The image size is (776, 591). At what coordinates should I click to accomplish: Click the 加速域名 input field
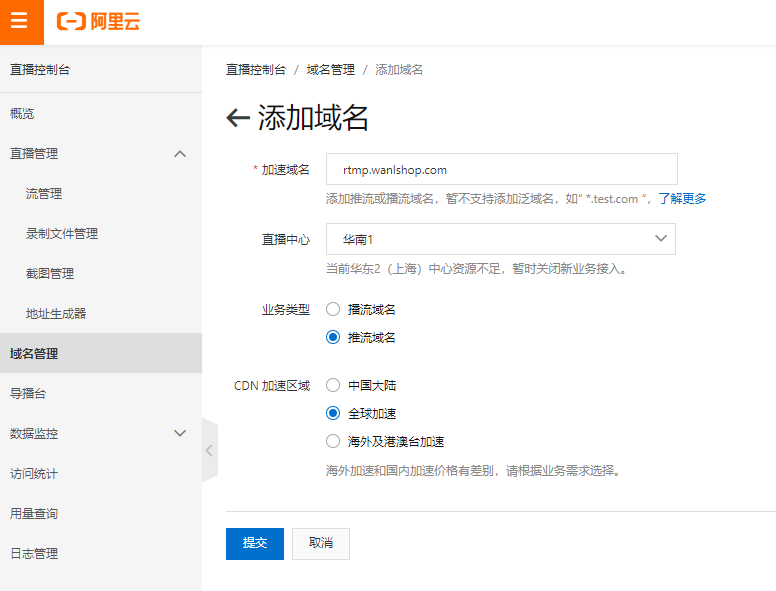[502, 170]
